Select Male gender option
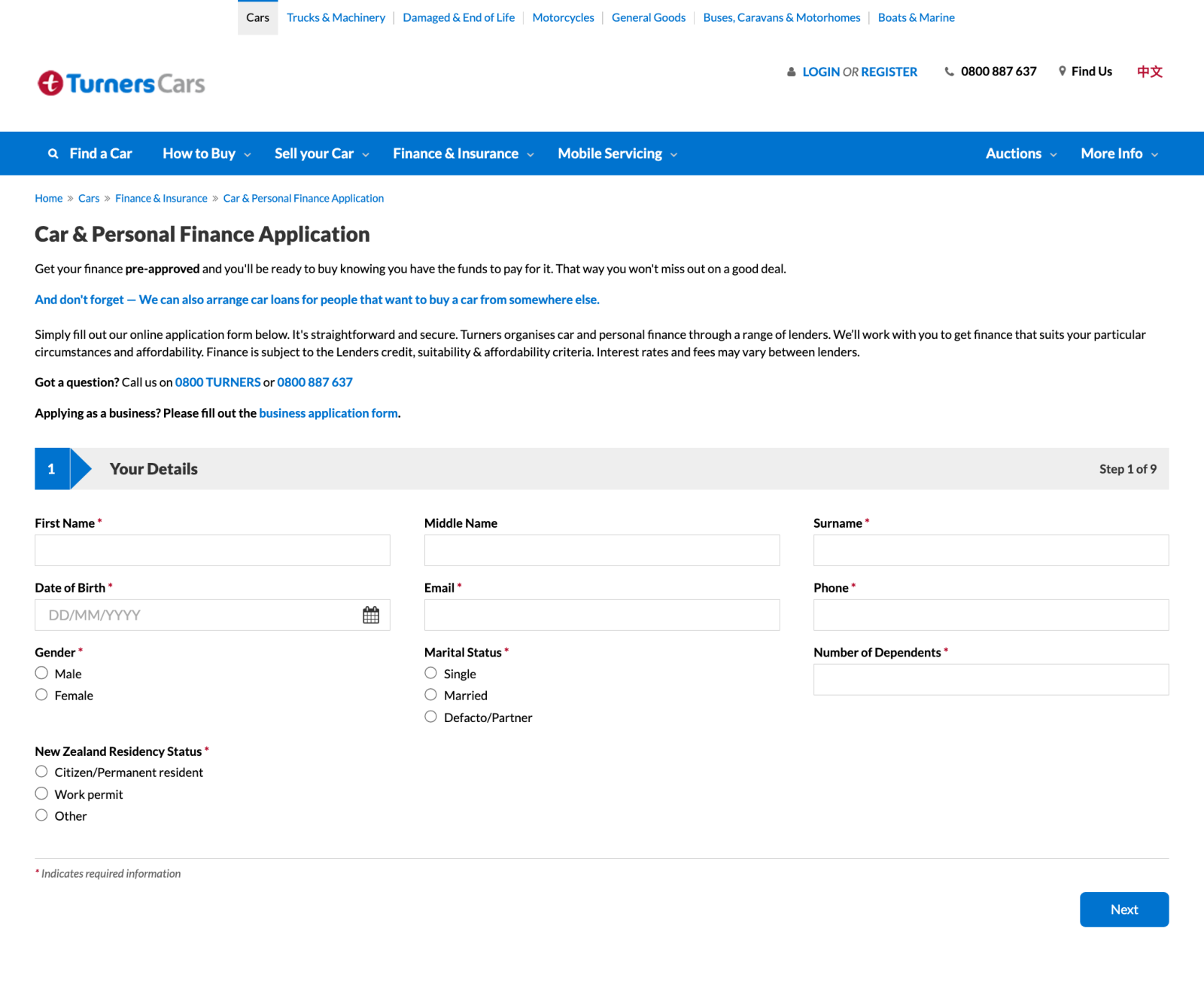The width and height of the screenshot is (1204, 984). point(41,673)
